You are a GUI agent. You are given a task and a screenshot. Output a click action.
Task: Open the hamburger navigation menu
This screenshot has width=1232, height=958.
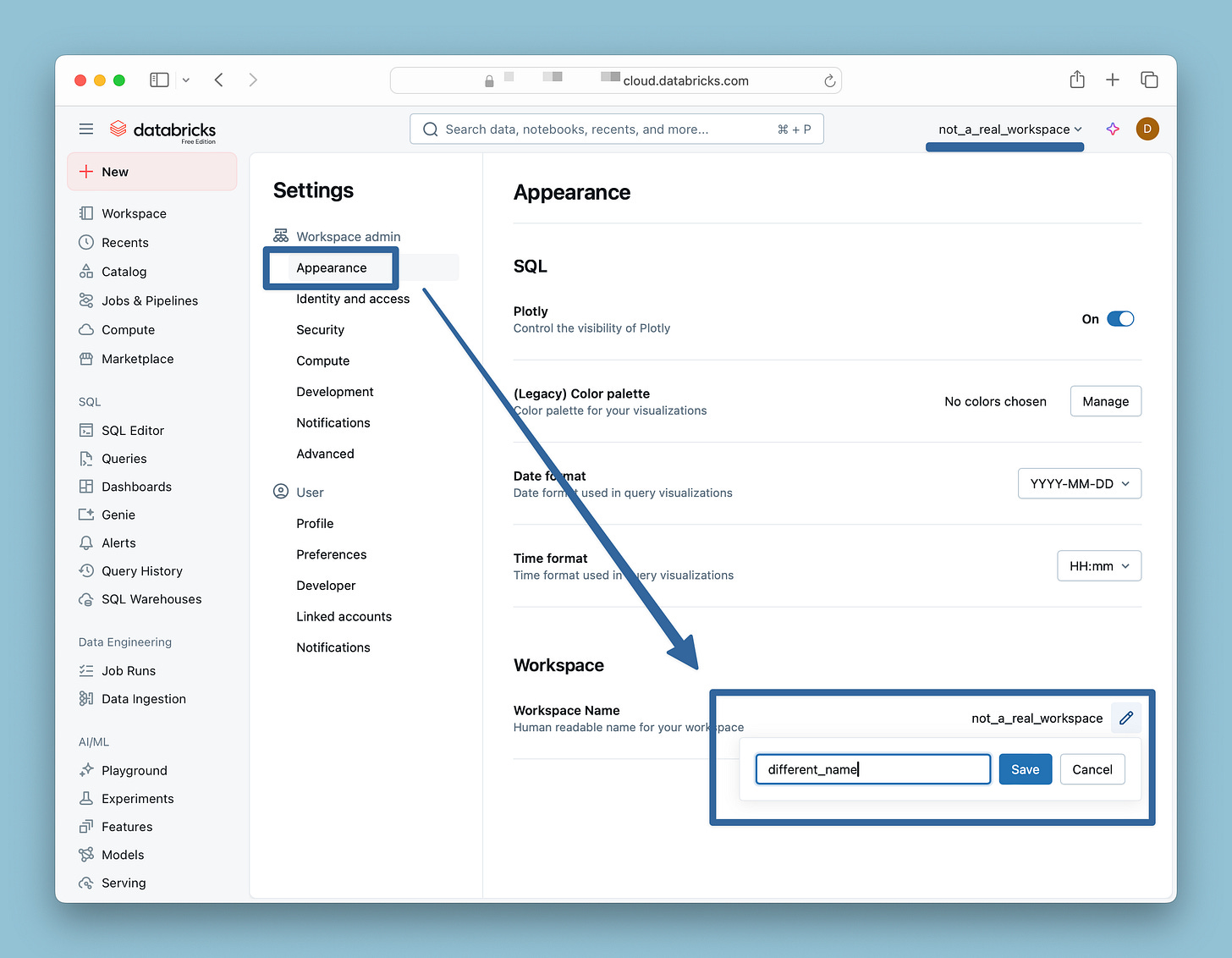(x=86, y=129)
